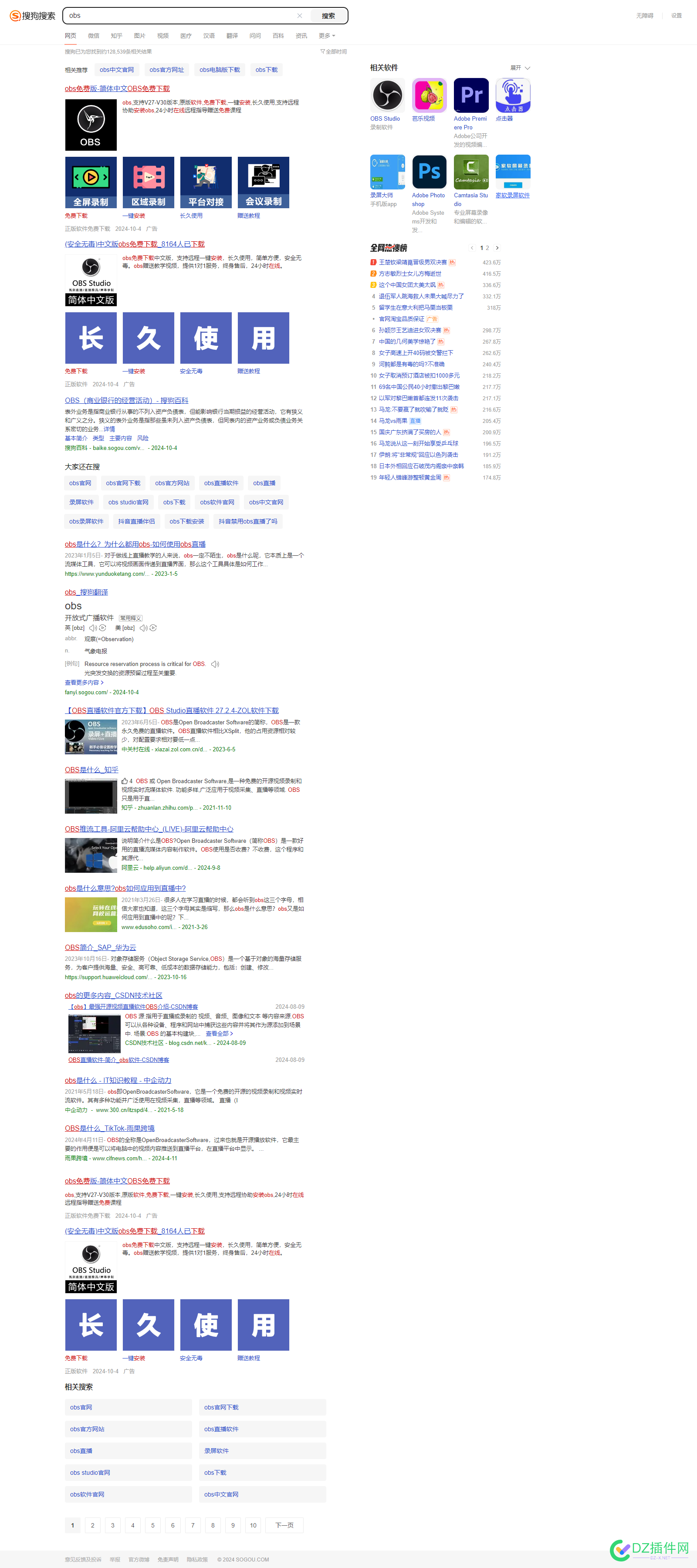Open the OBS Studio software icon

coord(387,95)
